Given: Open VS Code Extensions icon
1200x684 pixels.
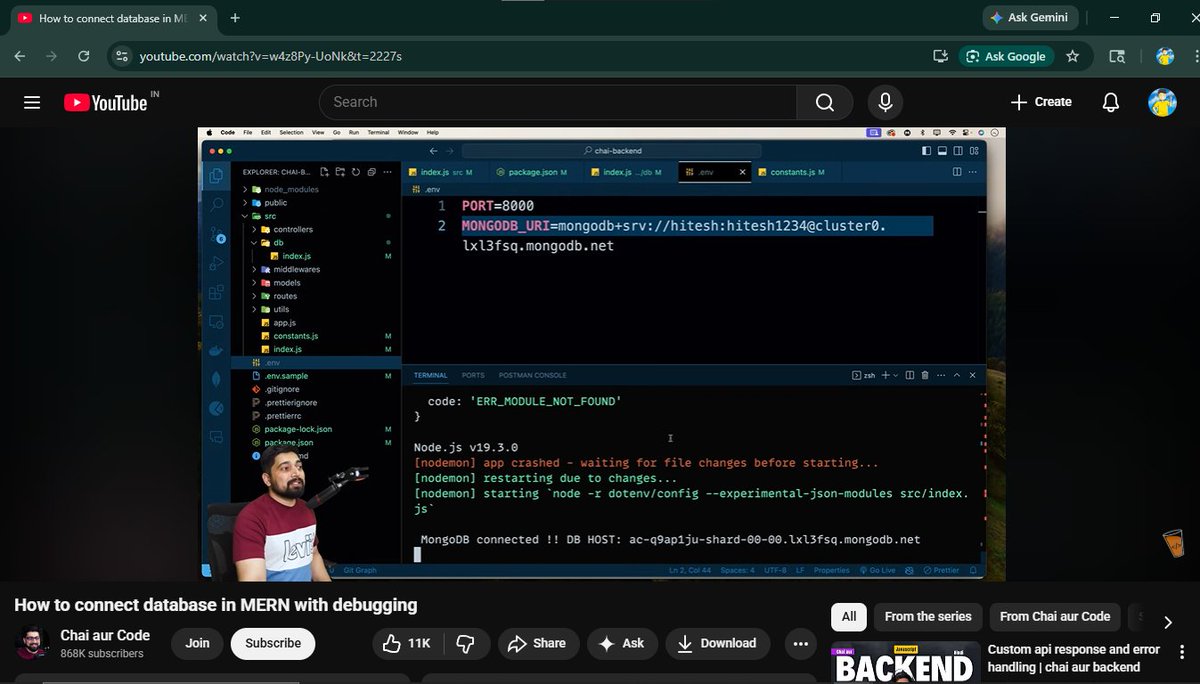Looking at the screenshot, I should click(215, 293).
